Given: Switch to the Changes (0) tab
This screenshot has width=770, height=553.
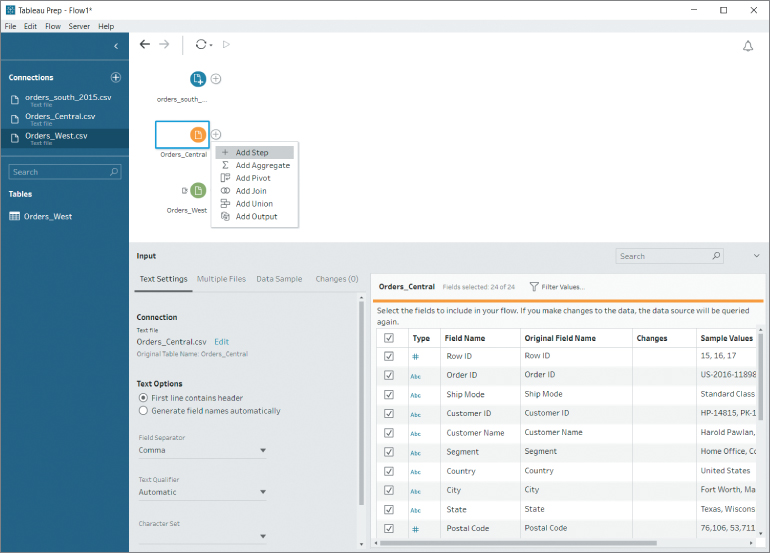Looking at the screenshot, I should [x=337, y=279].
